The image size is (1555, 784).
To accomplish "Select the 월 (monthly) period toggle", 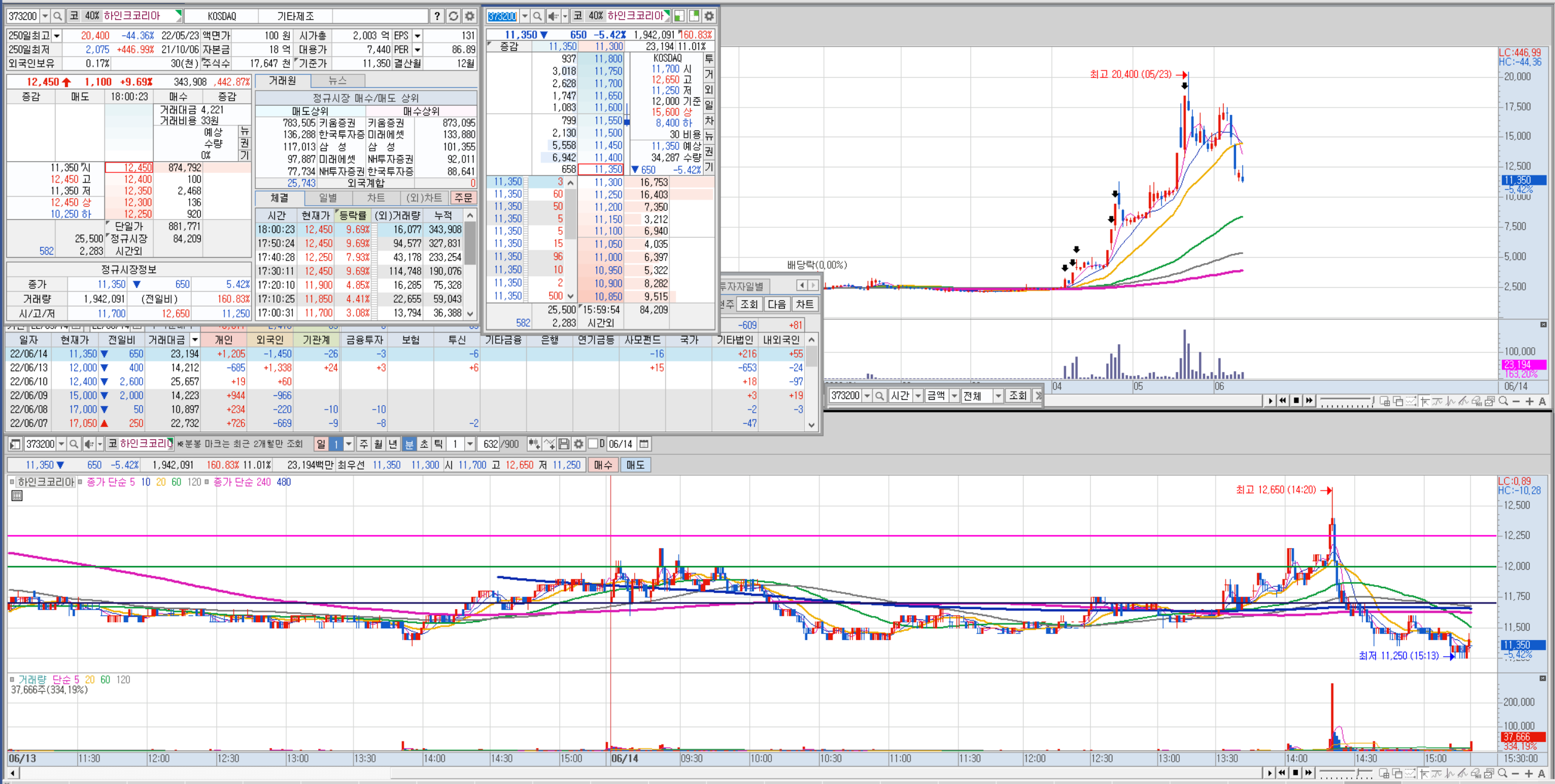I will pyautogui.click(x=378, y=444).
